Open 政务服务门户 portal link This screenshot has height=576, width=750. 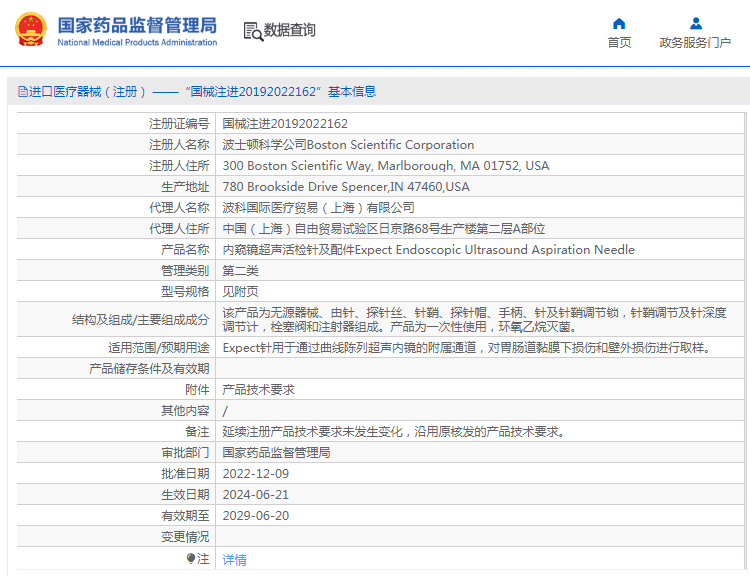[695, 43]
